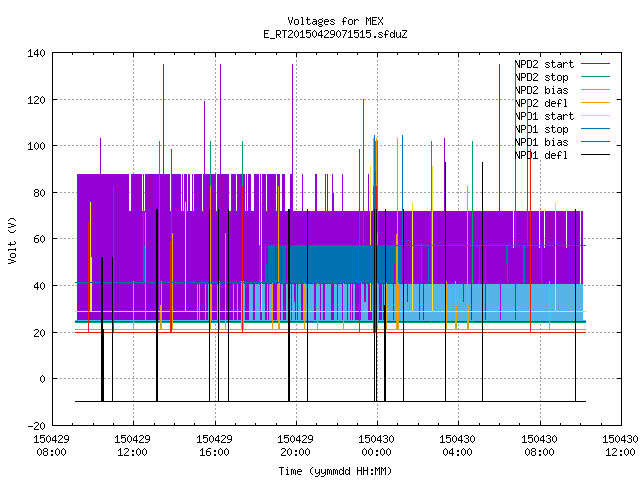Click the filename E_RT20150429071515.sfduZ subtitle
The width and height of the screenshot is (640, 480).
point(335,34)
